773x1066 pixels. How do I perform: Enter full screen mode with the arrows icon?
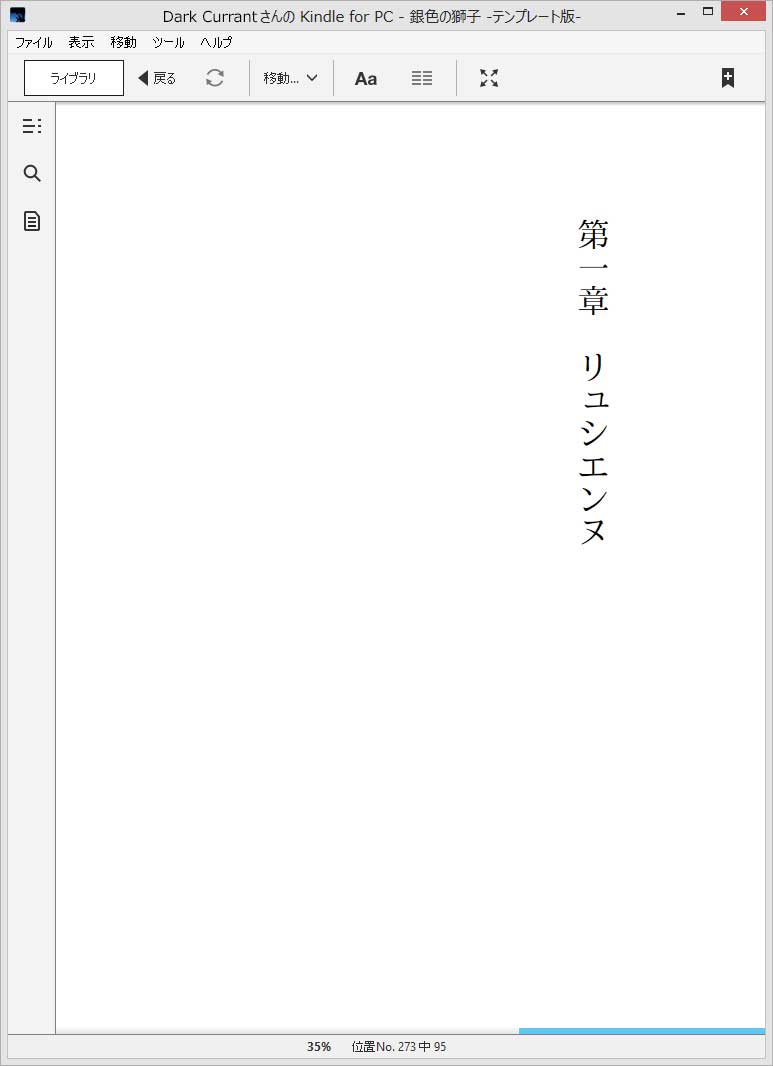(489, 78)
